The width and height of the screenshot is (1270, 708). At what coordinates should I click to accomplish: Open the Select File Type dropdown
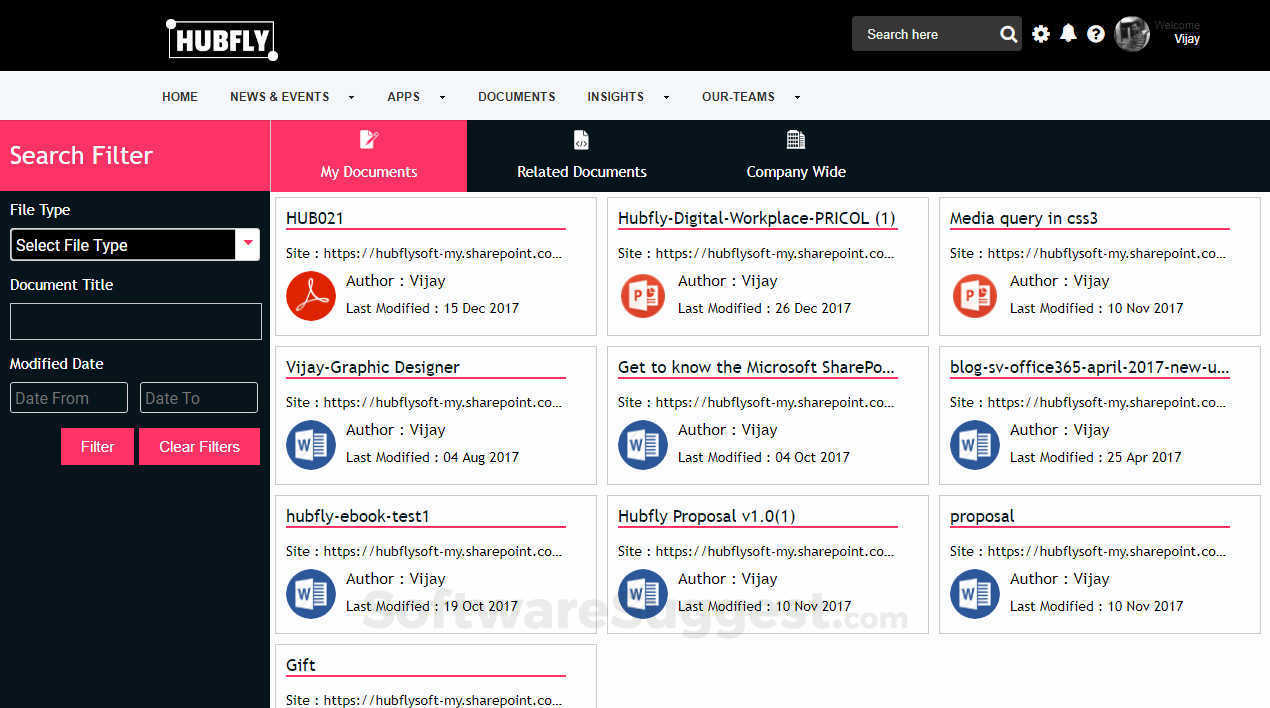pyautogui.click(x=135, y=244)
